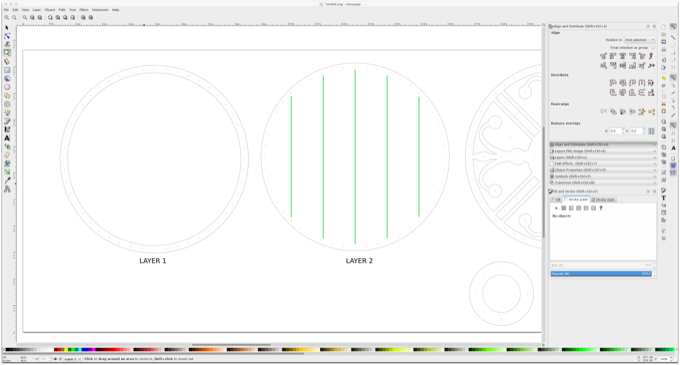Viewport: 680px width, 365px height.
Task: Select the Selector arrow tool
Action: click(7, 28)
